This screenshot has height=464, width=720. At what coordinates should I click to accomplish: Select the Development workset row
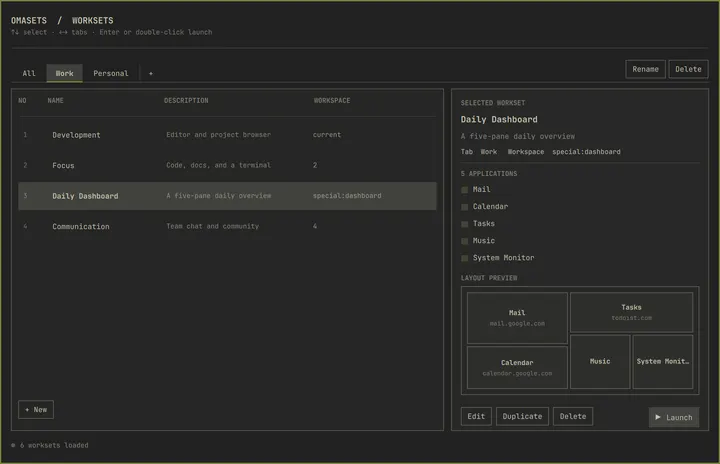(227, 135)
